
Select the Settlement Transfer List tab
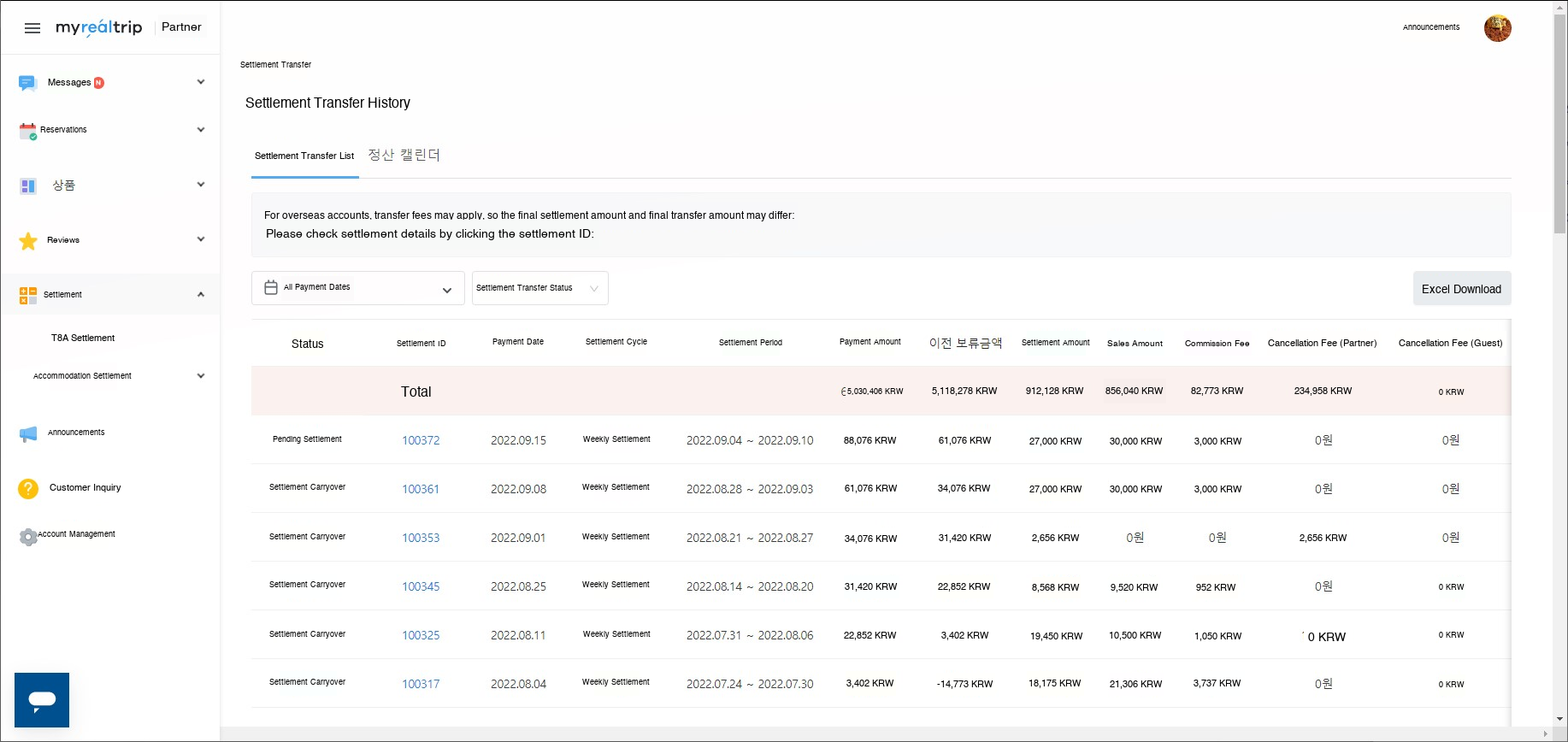[304, 156]
